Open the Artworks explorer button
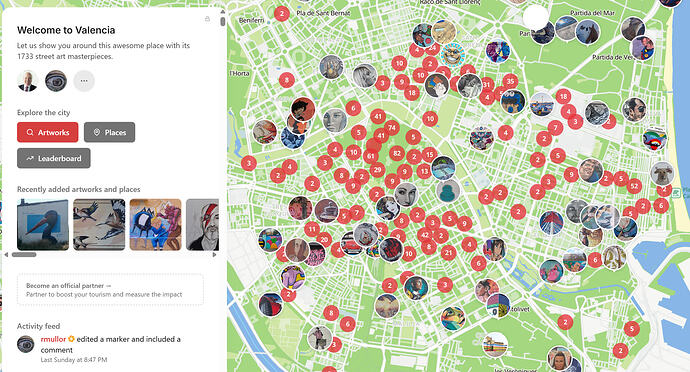The image size is (690, 372). pyautogui.click(x=48, y=132)
